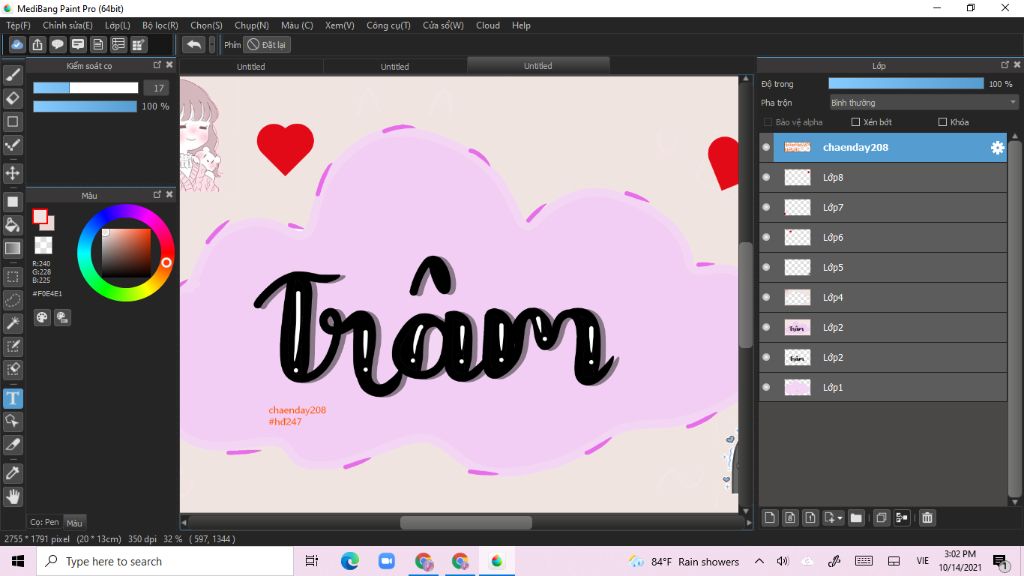Enable the Khóa lock checkbox
Image resolution: width=1024 pixels, height=576 pixels.
pyautogui.click(x=942, y=122)
